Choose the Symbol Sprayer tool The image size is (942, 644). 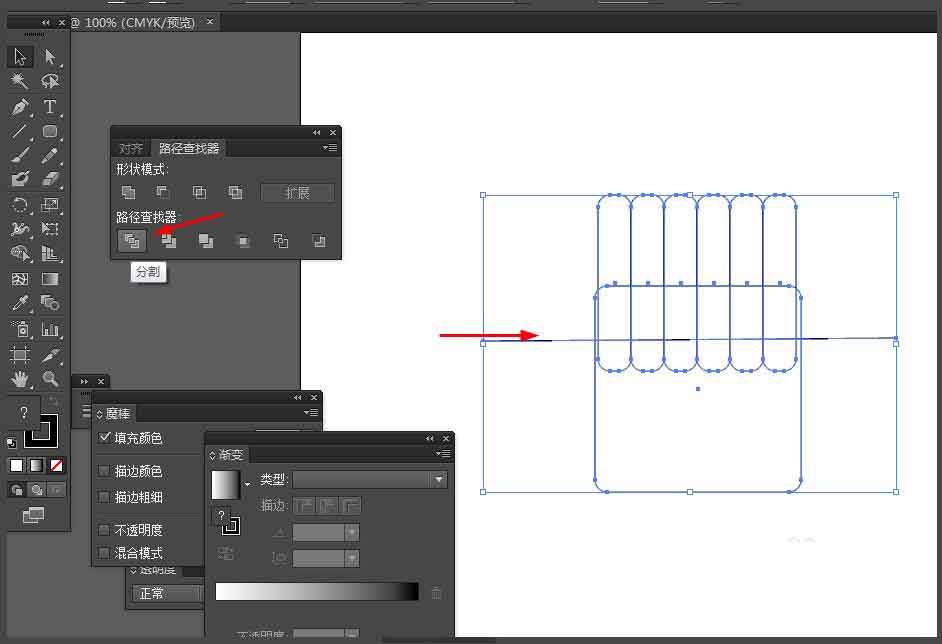[x=20, y=329]
